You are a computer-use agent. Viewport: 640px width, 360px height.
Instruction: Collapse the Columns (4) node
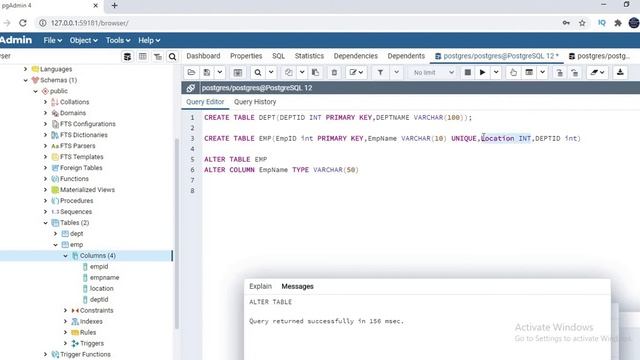(65, 256)
